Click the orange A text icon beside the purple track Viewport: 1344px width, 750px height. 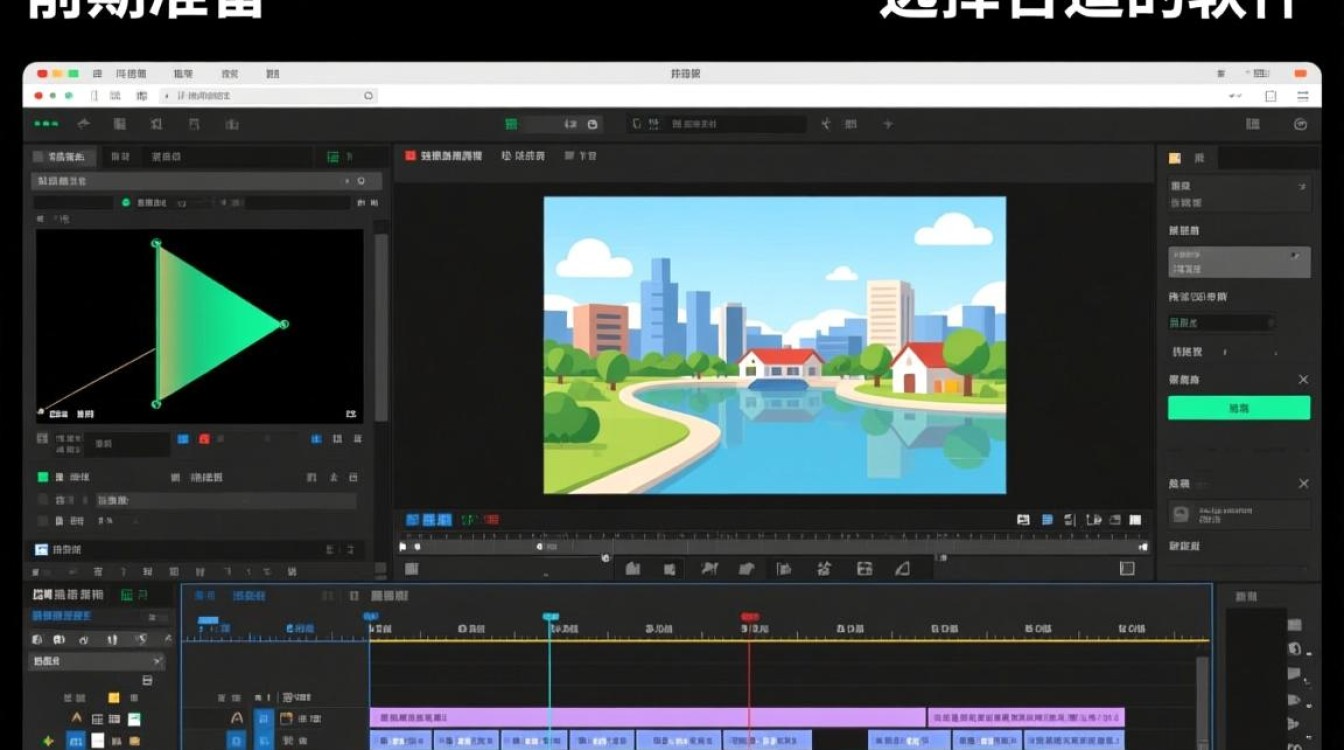(x=236, y=718)
